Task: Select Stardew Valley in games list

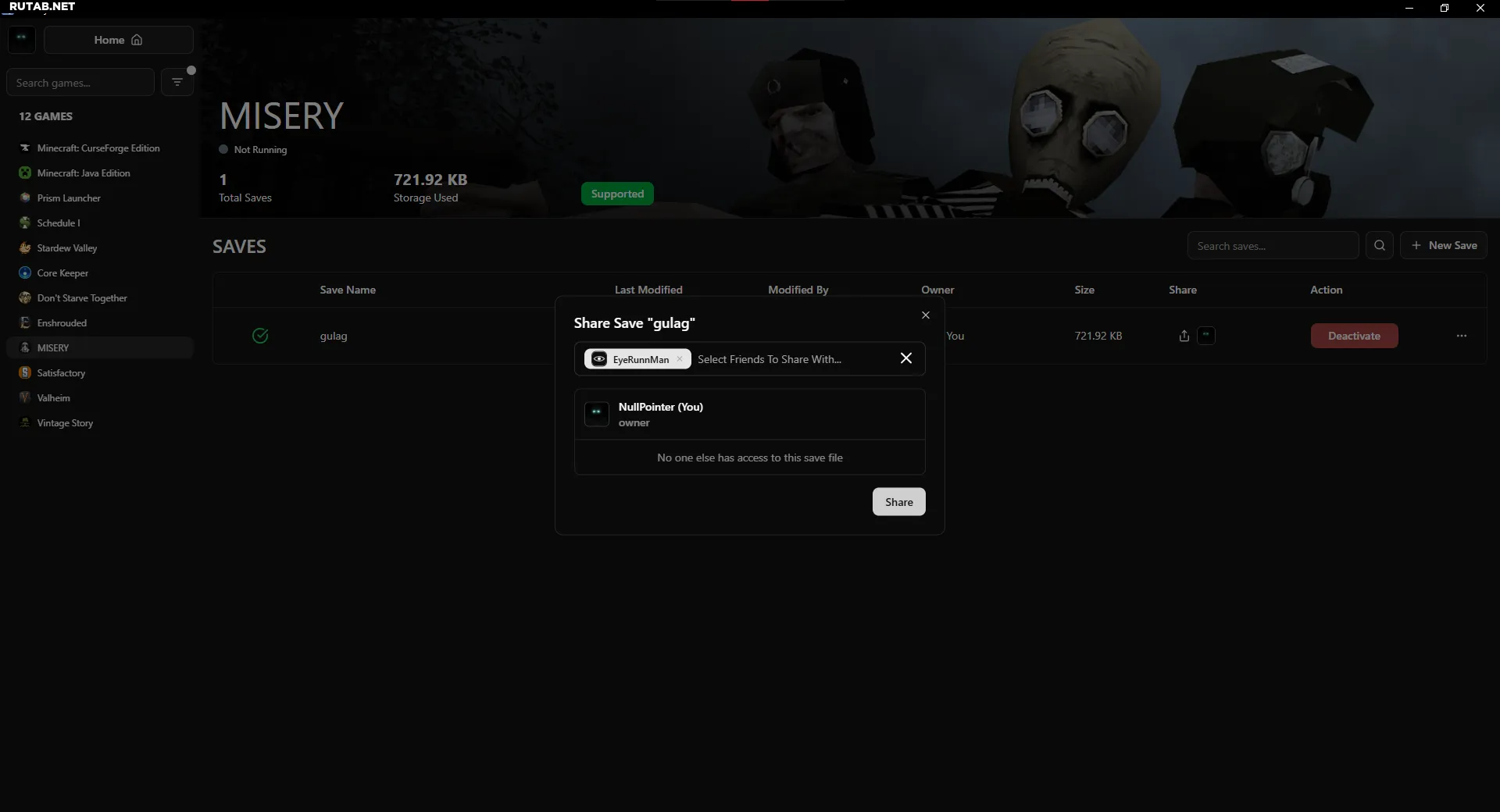Action: 67,248
